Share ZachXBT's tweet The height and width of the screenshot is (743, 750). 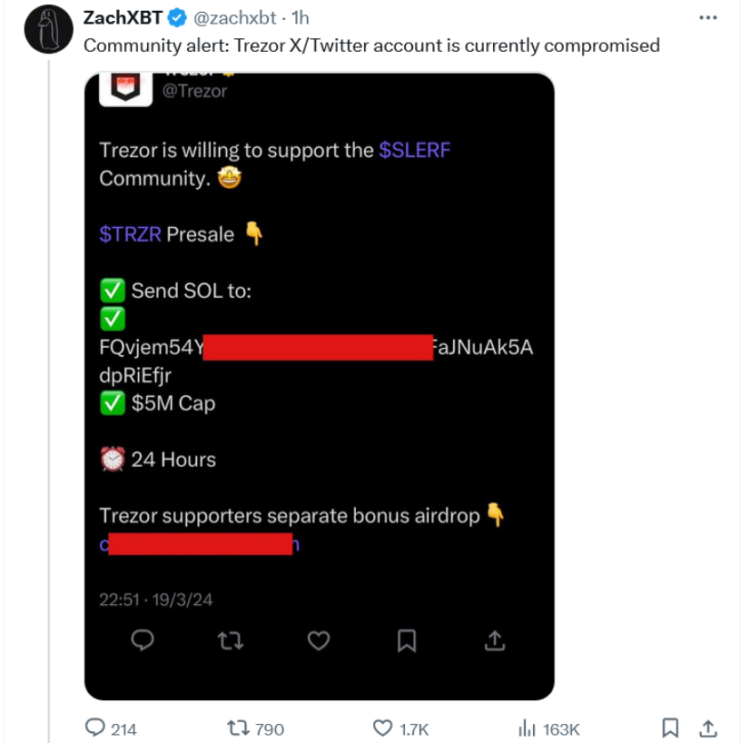tap(707, 728)
